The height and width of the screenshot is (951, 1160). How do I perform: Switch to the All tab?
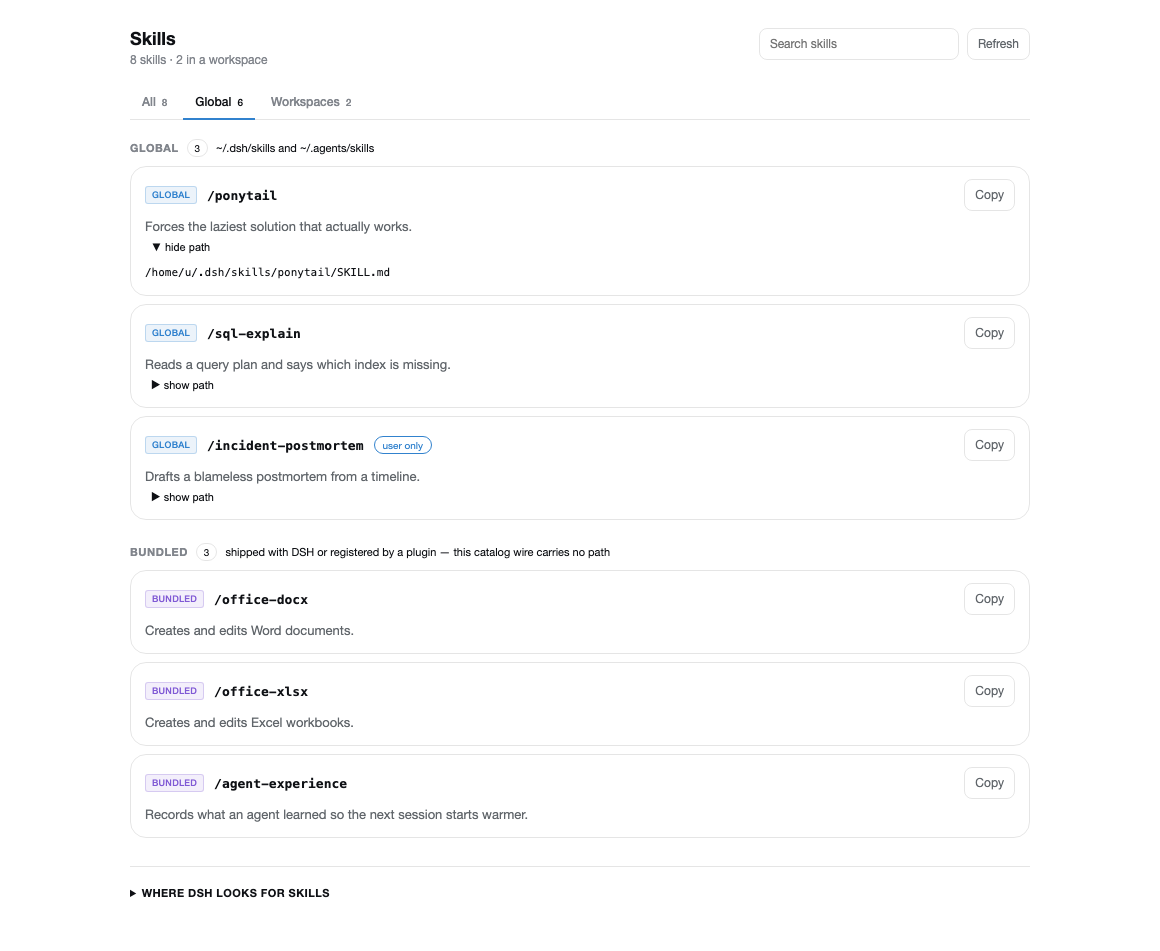[x=155, y=102]
